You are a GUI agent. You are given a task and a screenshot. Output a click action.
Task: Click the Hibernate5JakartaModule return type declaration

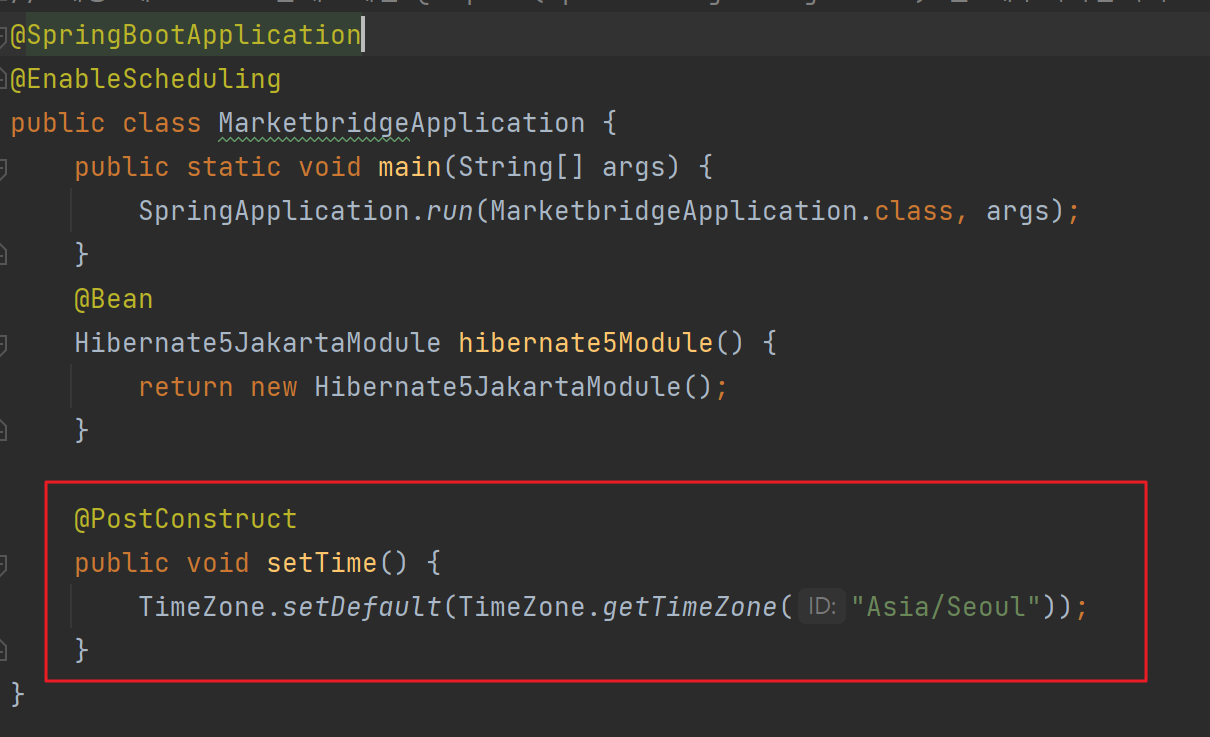click(258, 343)
